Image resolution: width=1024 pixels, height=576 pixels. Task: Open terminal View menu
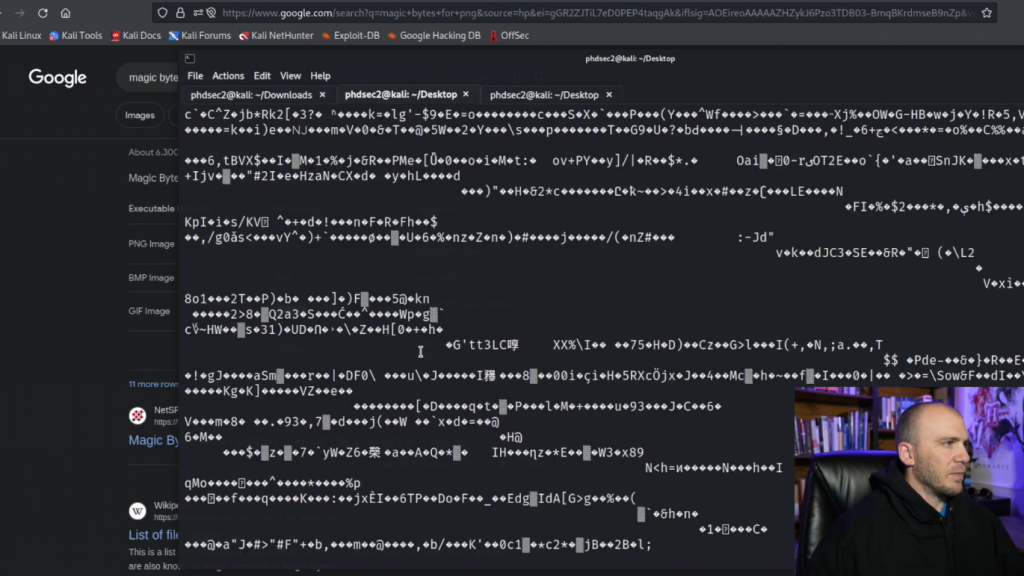click(x=291, y=76)
